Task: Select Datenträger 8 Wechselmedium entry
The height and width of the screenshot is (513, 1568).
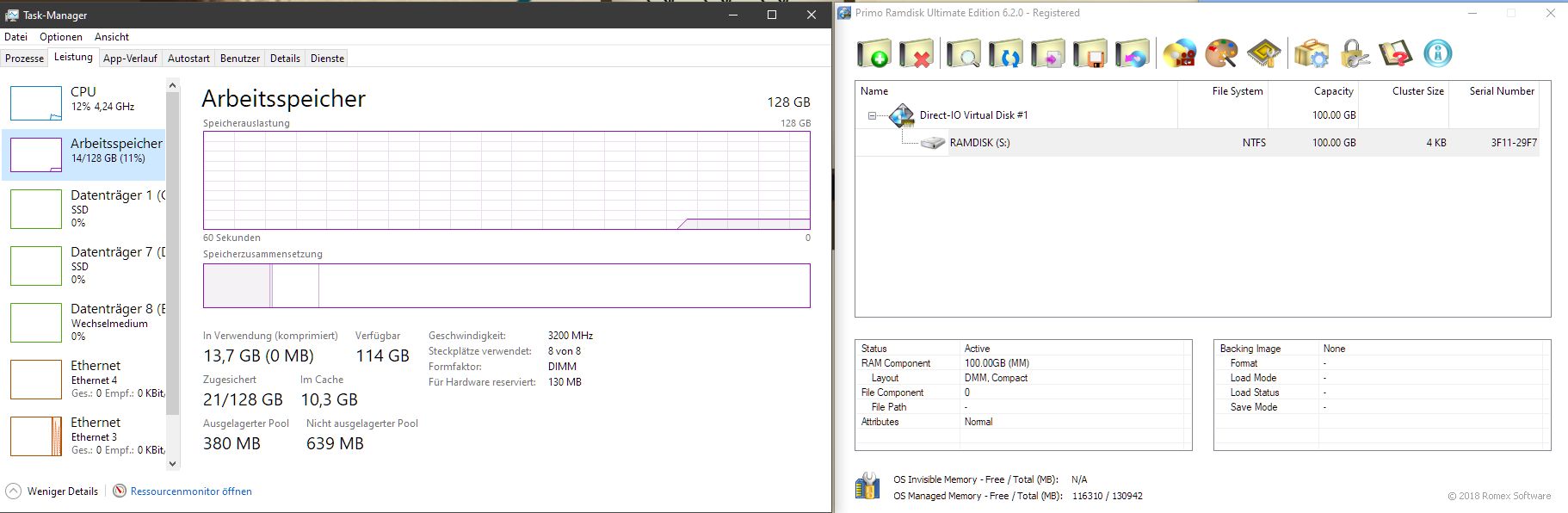Action: click(84, 322)
